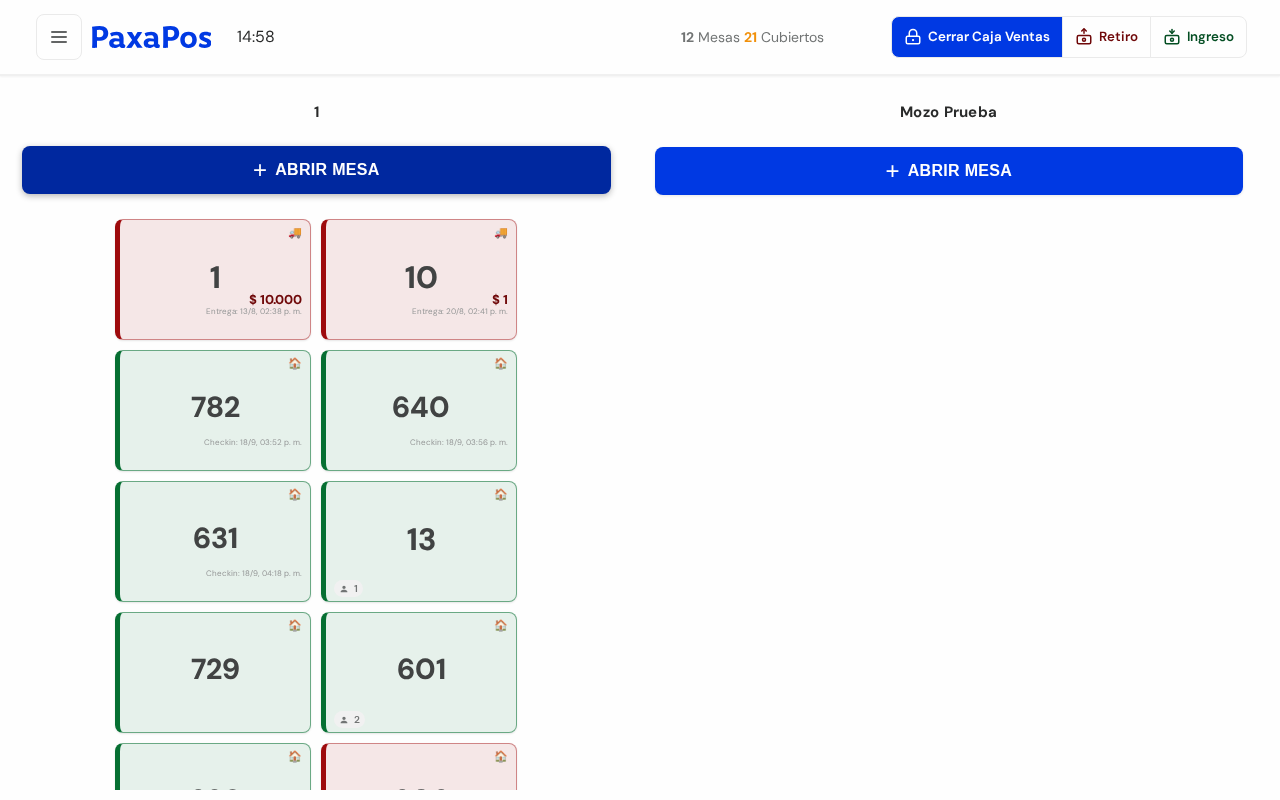Click house icon on table 631
This screenshot has height=800, width=1280.
click(x=295, y=495)
